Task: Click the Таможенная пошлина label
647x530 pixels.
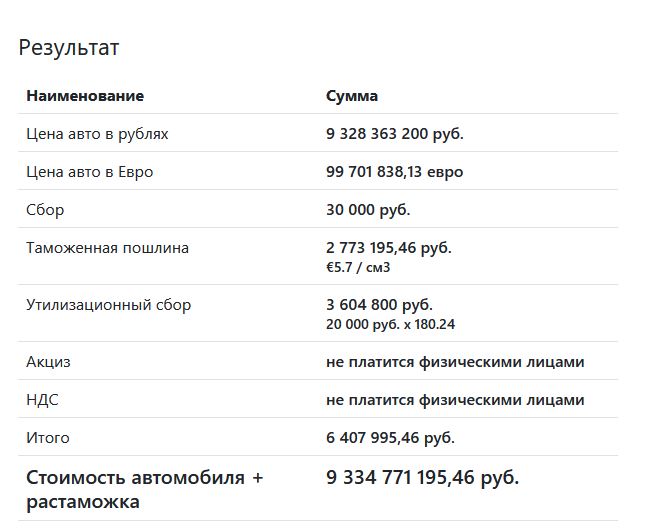Action: coord(107,248)
